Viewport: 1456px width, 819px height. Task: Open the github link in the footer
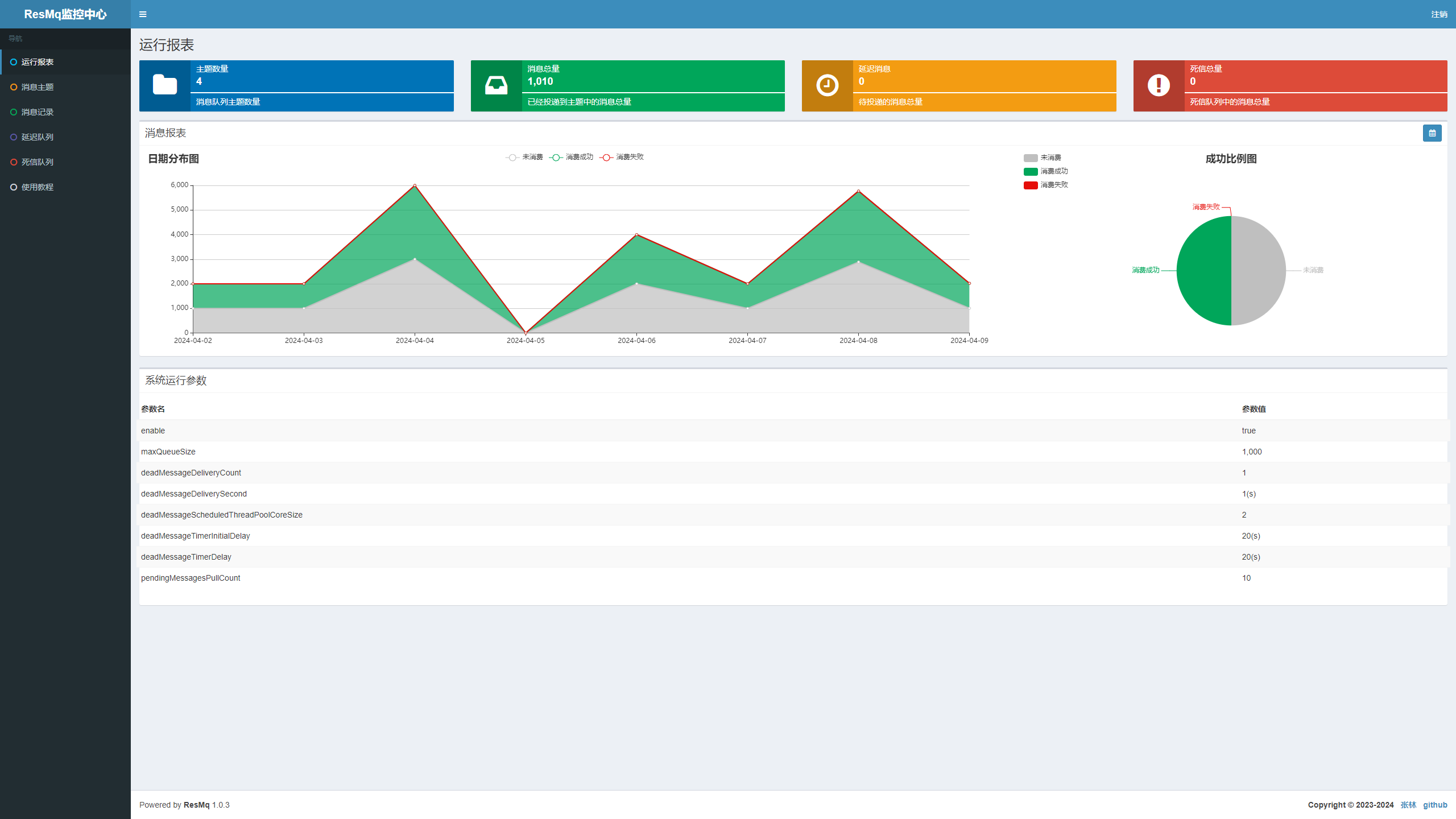1434,805
